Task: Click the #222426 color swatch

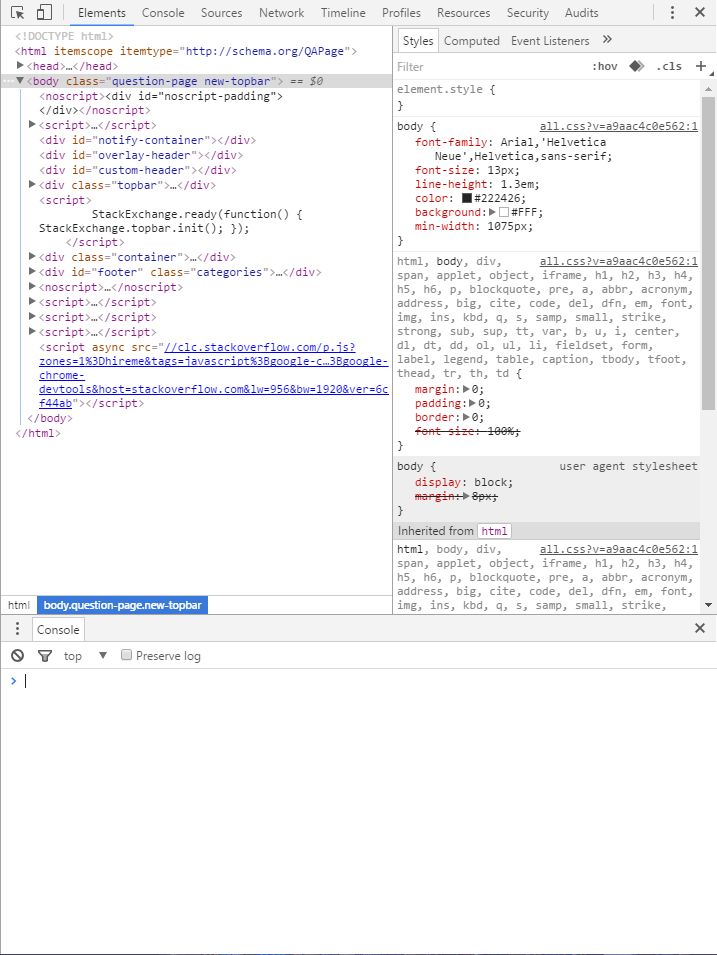Action: [x=467, y=198]
